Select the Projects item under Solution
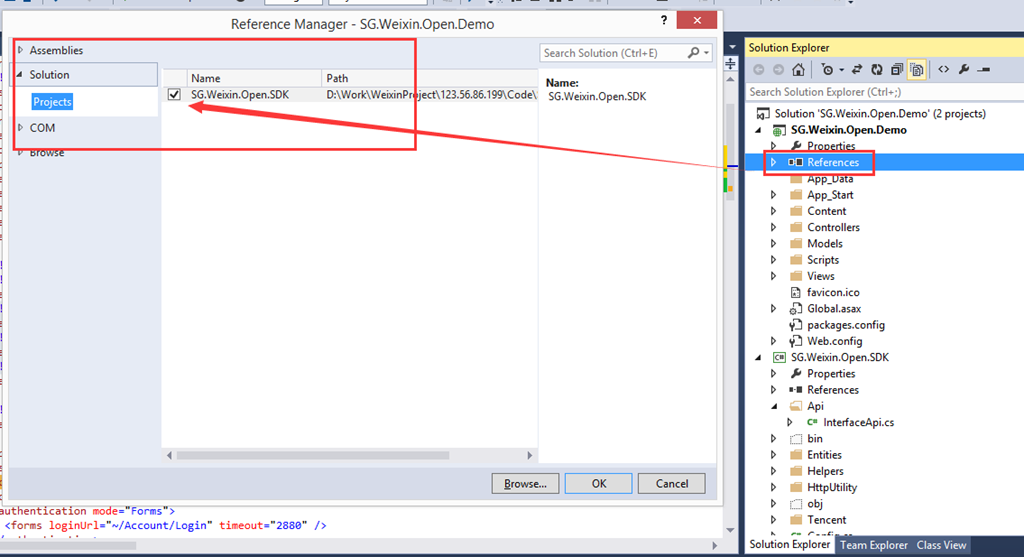Viewport: 1024px width, 557px height. coord(52,102)
